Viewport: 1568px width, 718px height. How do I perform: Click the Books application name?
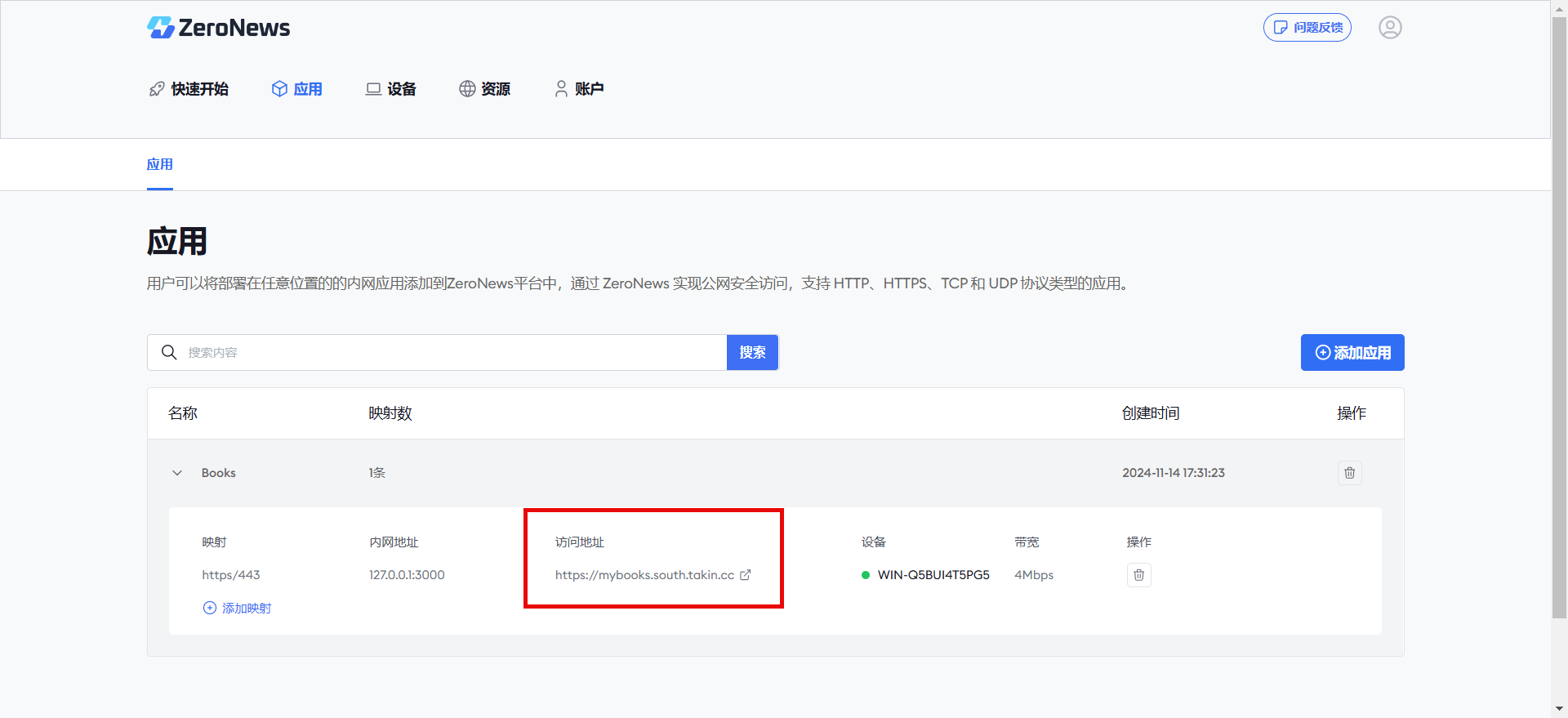pyautogui.click(x=219, y=473)
